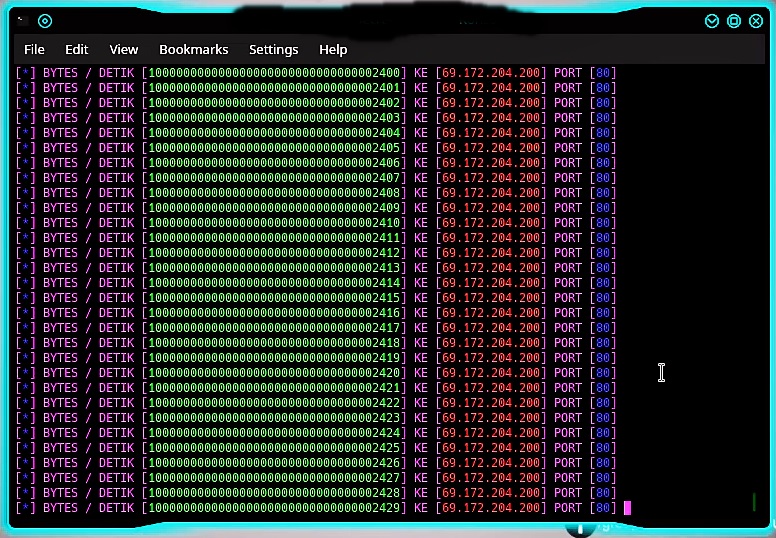
Task: Open the Edit menu
Action: coord(77,49)
